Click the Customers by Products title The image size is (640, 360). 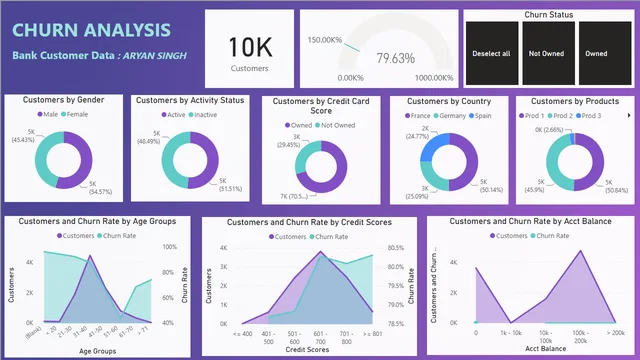(575, 101)
